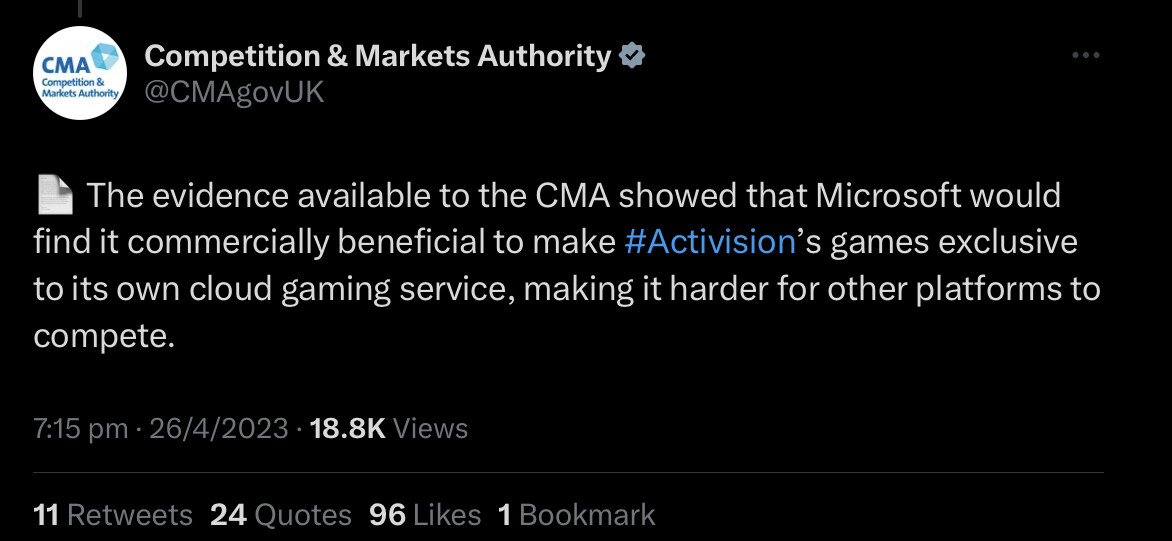Click the document emoji starting the tweet

(x=55, y=196)
